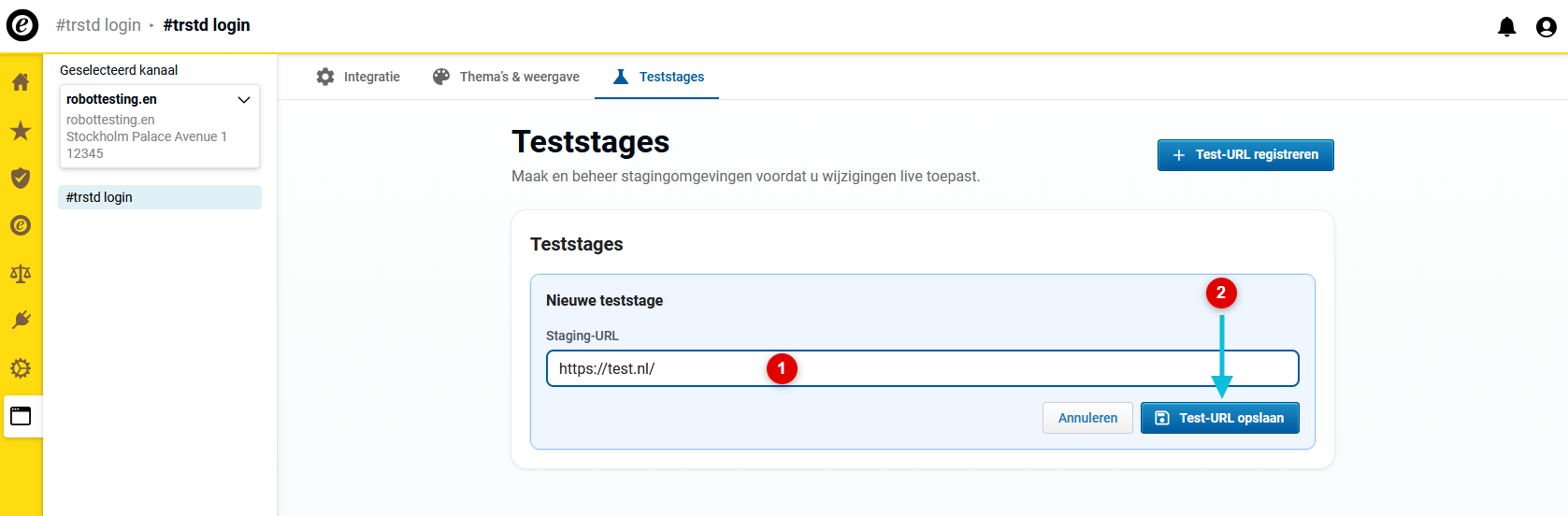Open the balance scales sidebar icon
Screen dimensions: 1568x516
[x=21, y=273]
